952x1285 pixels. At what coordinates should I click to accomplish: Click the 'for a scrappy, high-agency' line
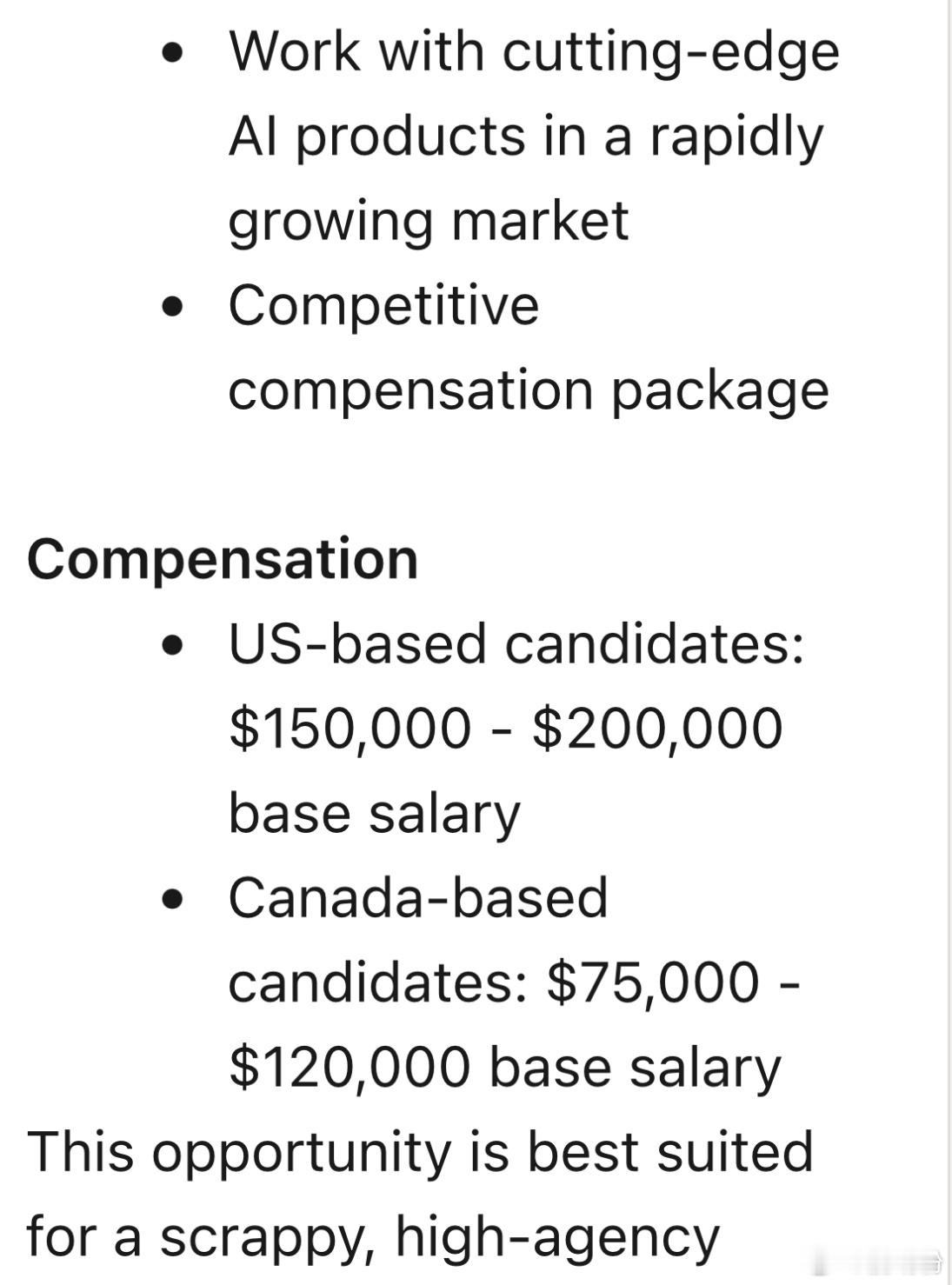pyautogui.click(x=374, y=1236)
